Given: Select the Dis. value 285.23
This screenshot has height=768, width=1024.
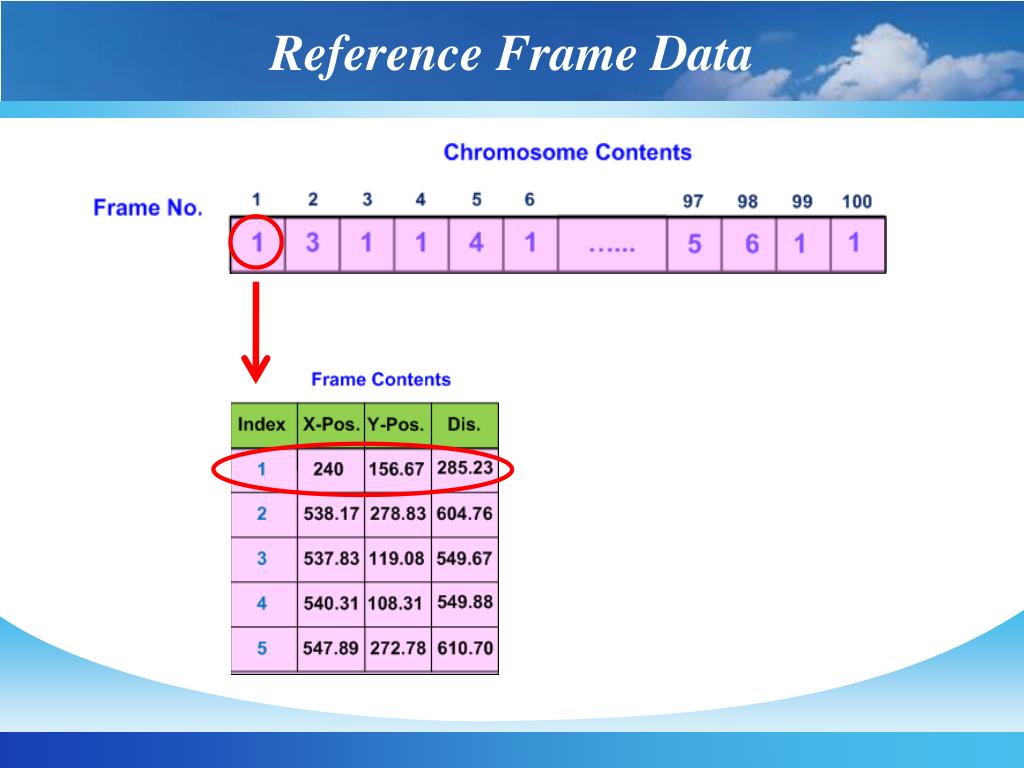Looking at the screenshot, I should point(464,468).
